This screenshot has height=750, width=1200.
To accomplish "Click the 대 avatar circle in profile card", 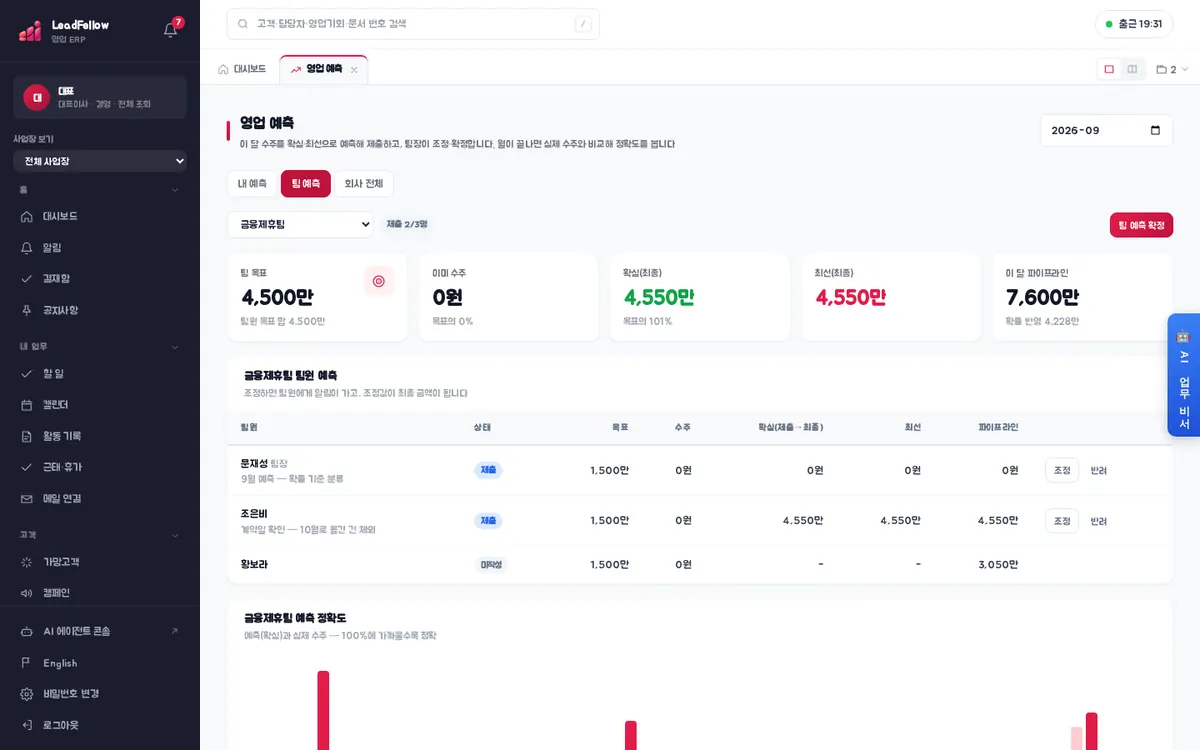I will (x=37, y=97).
